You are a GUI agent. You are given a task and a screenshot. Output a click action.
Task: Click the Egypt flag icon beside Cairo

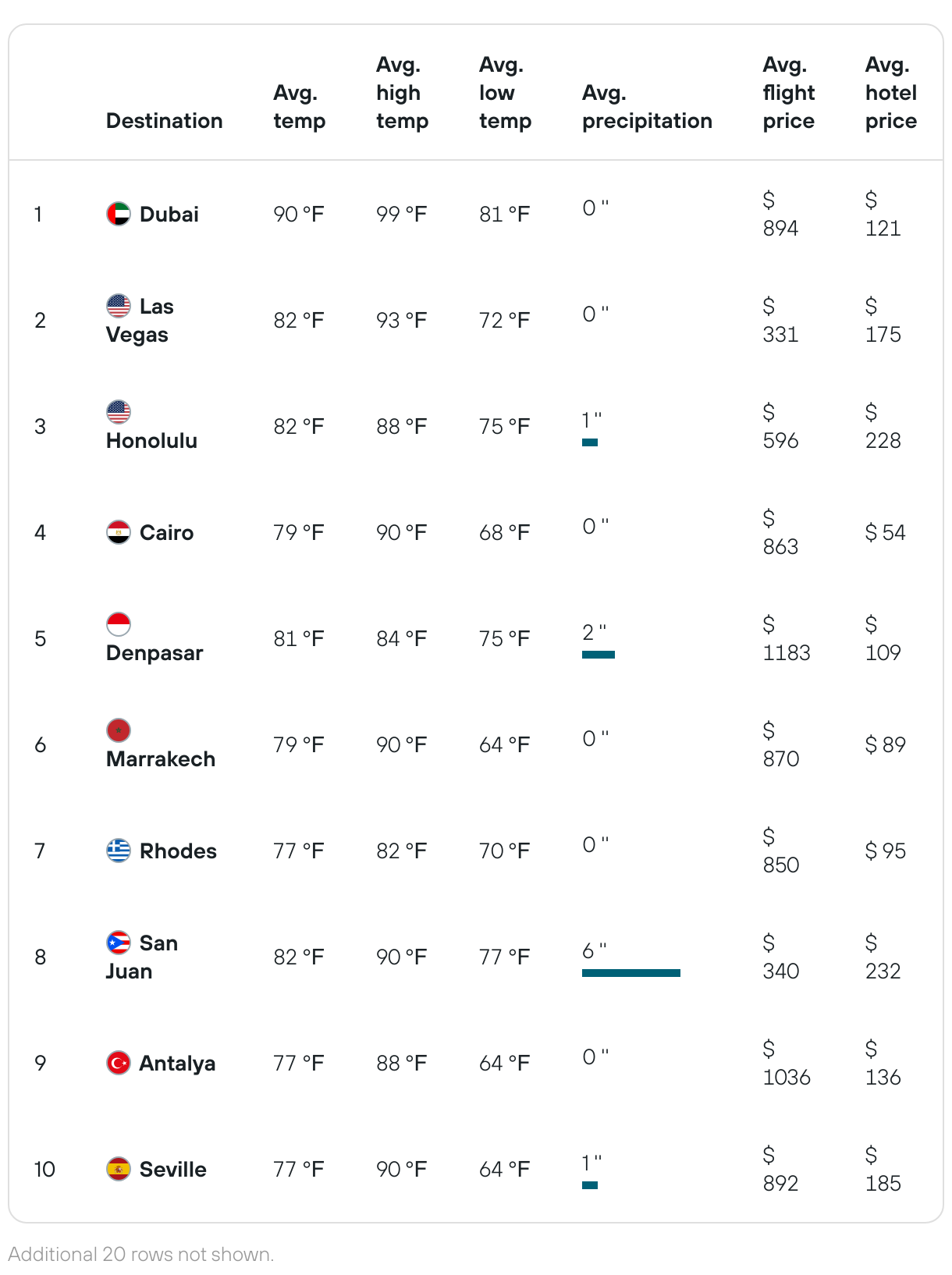point(119,532)
